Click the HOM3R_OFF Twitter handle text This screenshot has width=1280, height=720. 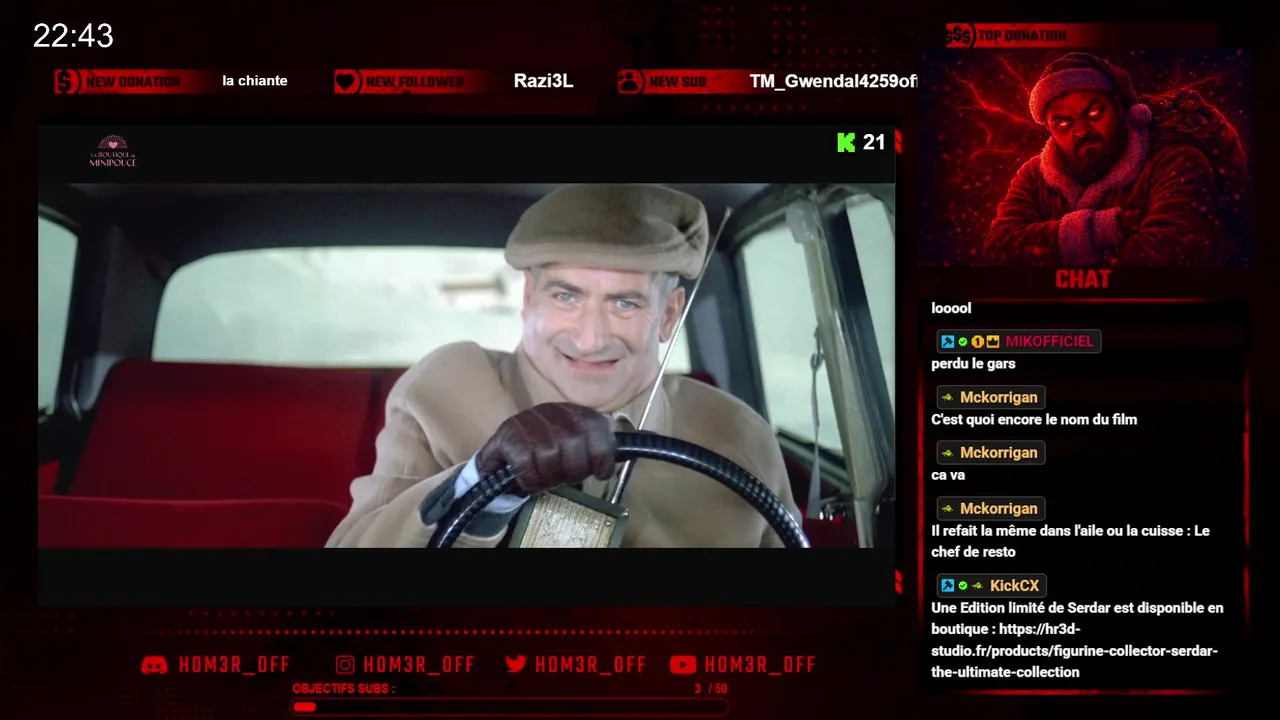590,665
